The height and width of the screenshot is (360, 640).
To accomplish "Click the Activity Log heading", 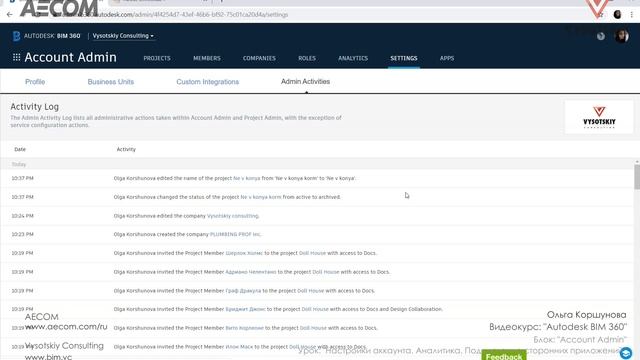I will click(x=35, y=107).
